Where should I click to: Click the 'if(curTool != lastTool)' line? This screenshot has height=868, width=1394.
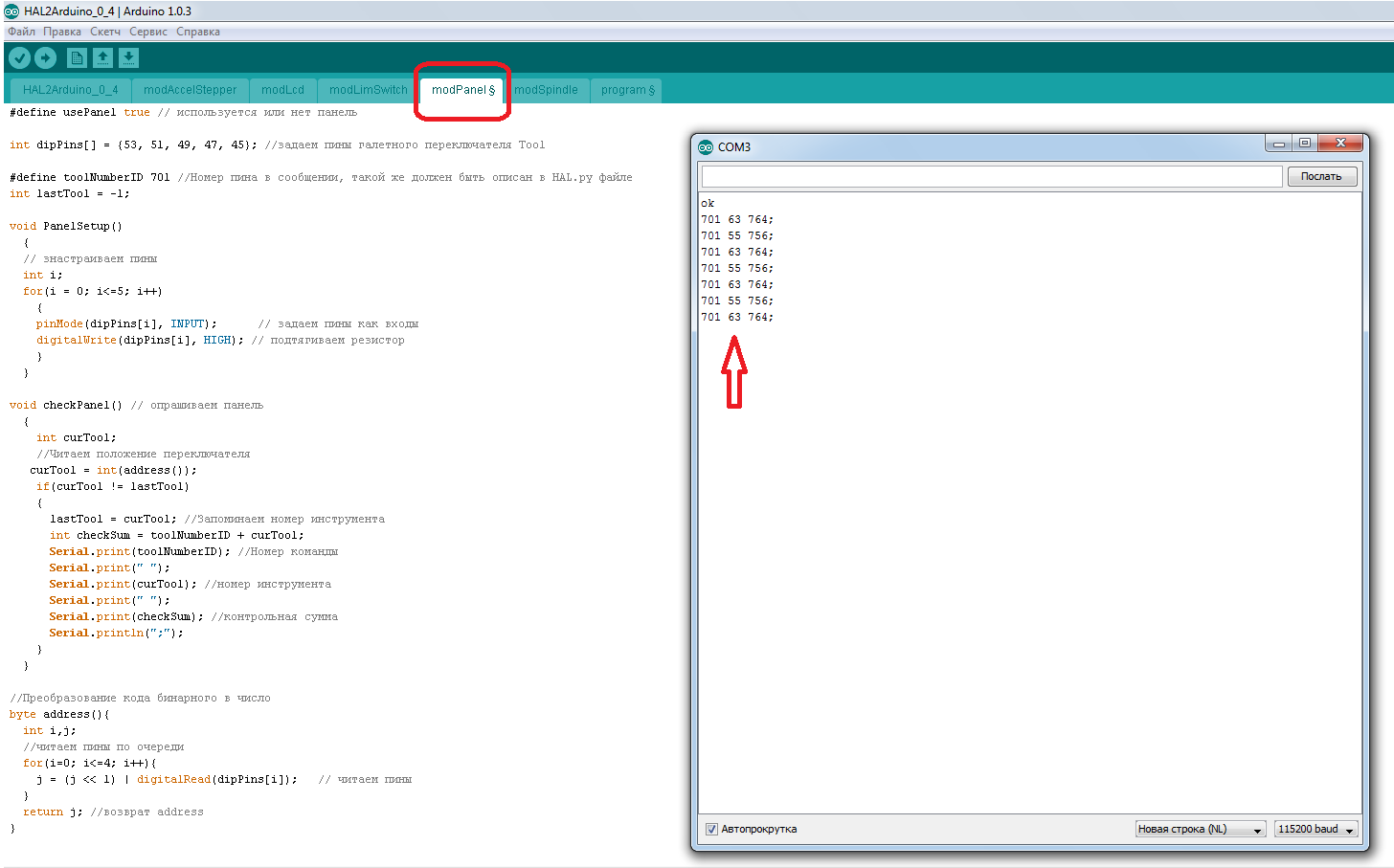tap(113, 486)
